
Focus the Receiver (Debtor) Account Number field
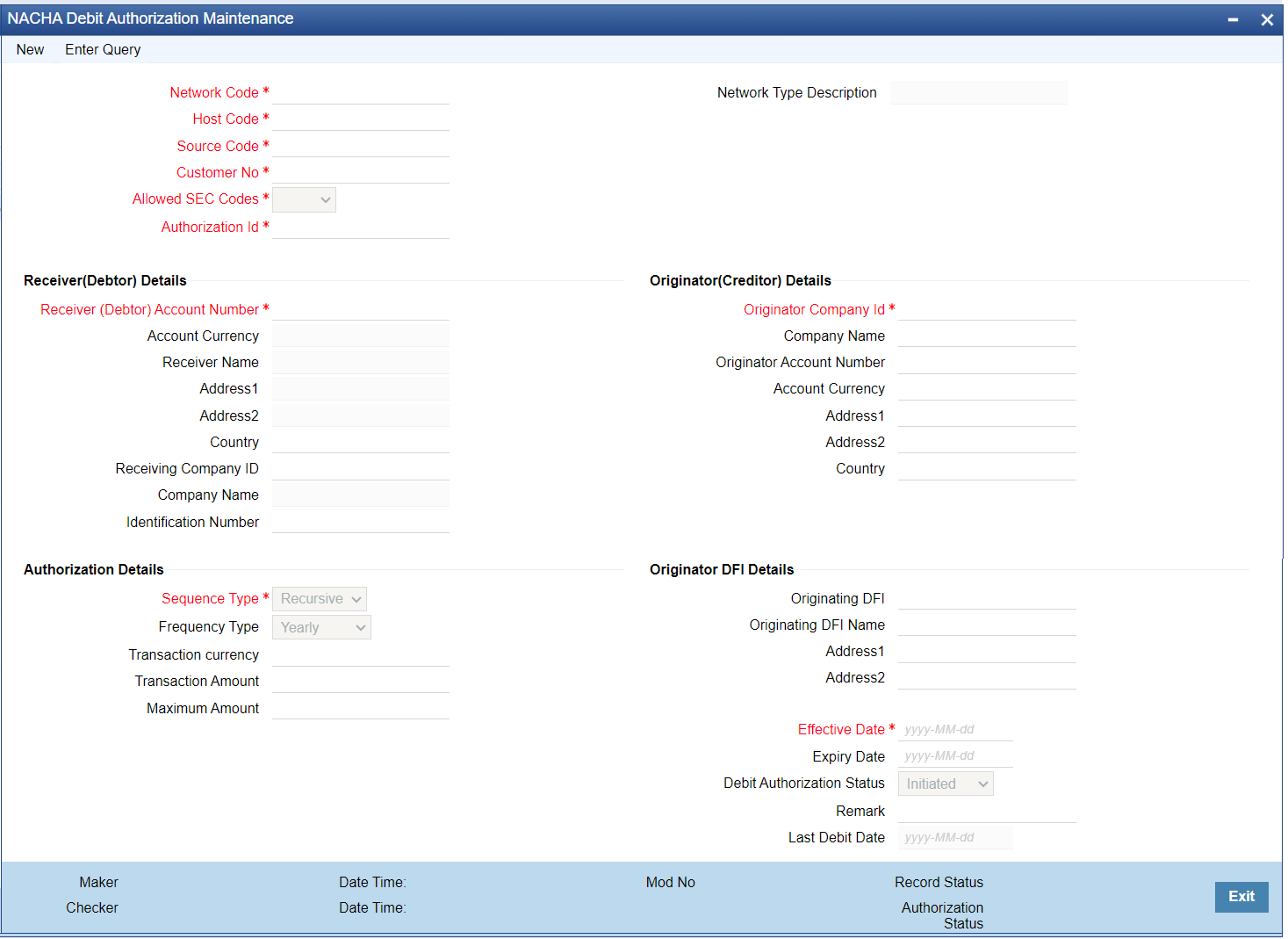[361, 309]
